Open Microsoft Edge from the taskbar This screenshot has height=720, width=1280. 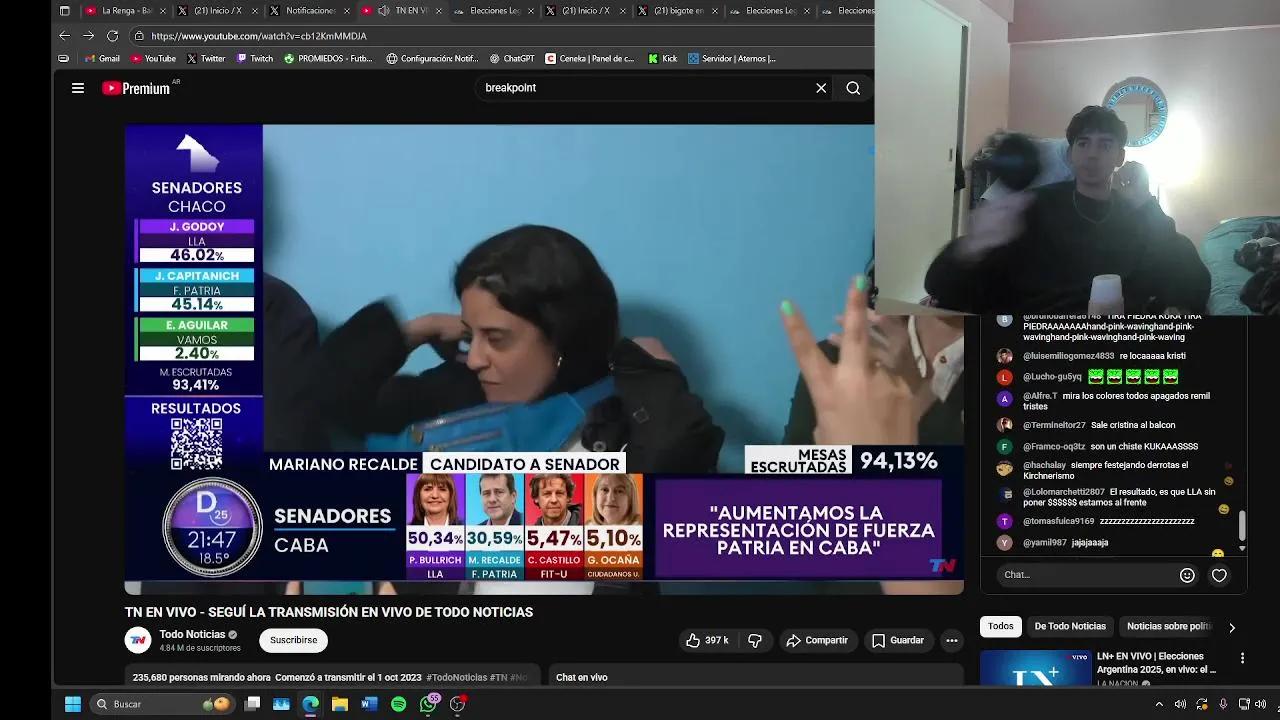[x=311, y=704]
